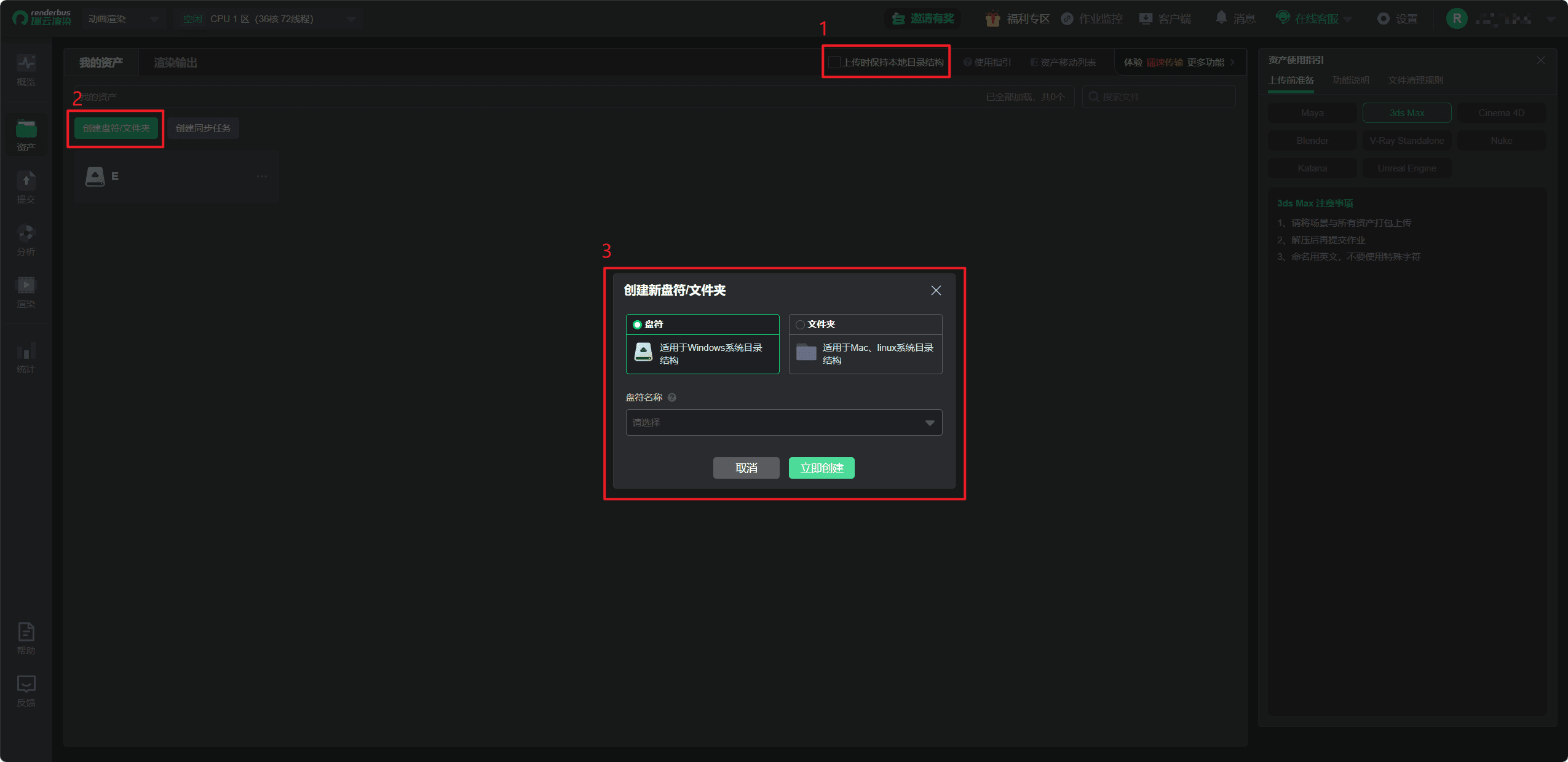This screenshot has height=762, width=1568.
Task: Open the E drive more options dots
Action: click(262, 176)
